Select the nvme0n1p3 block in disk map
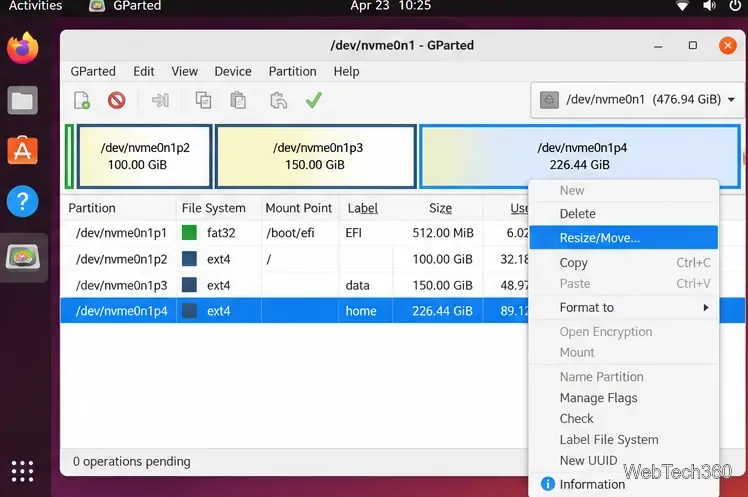The width and height of the screenshot is (748, 497). tap(315, 156)
